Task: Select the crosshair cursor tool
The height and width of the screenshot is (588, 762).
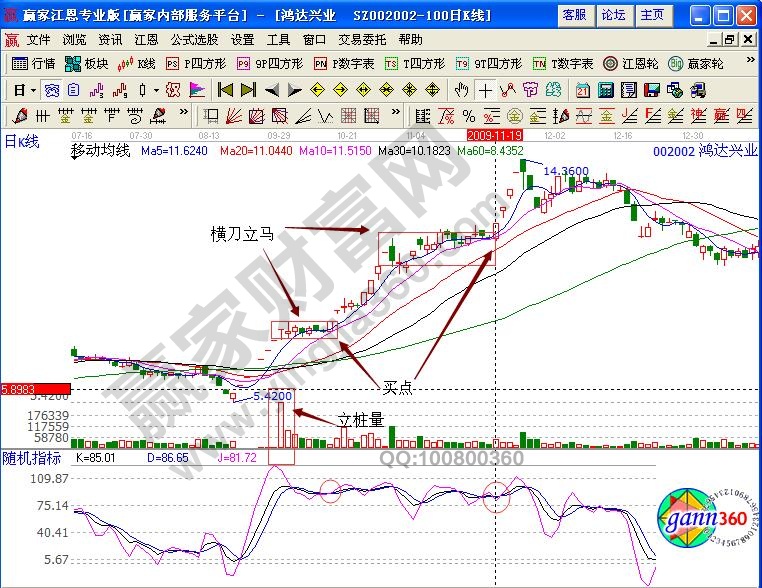Action: coord(486,89)
